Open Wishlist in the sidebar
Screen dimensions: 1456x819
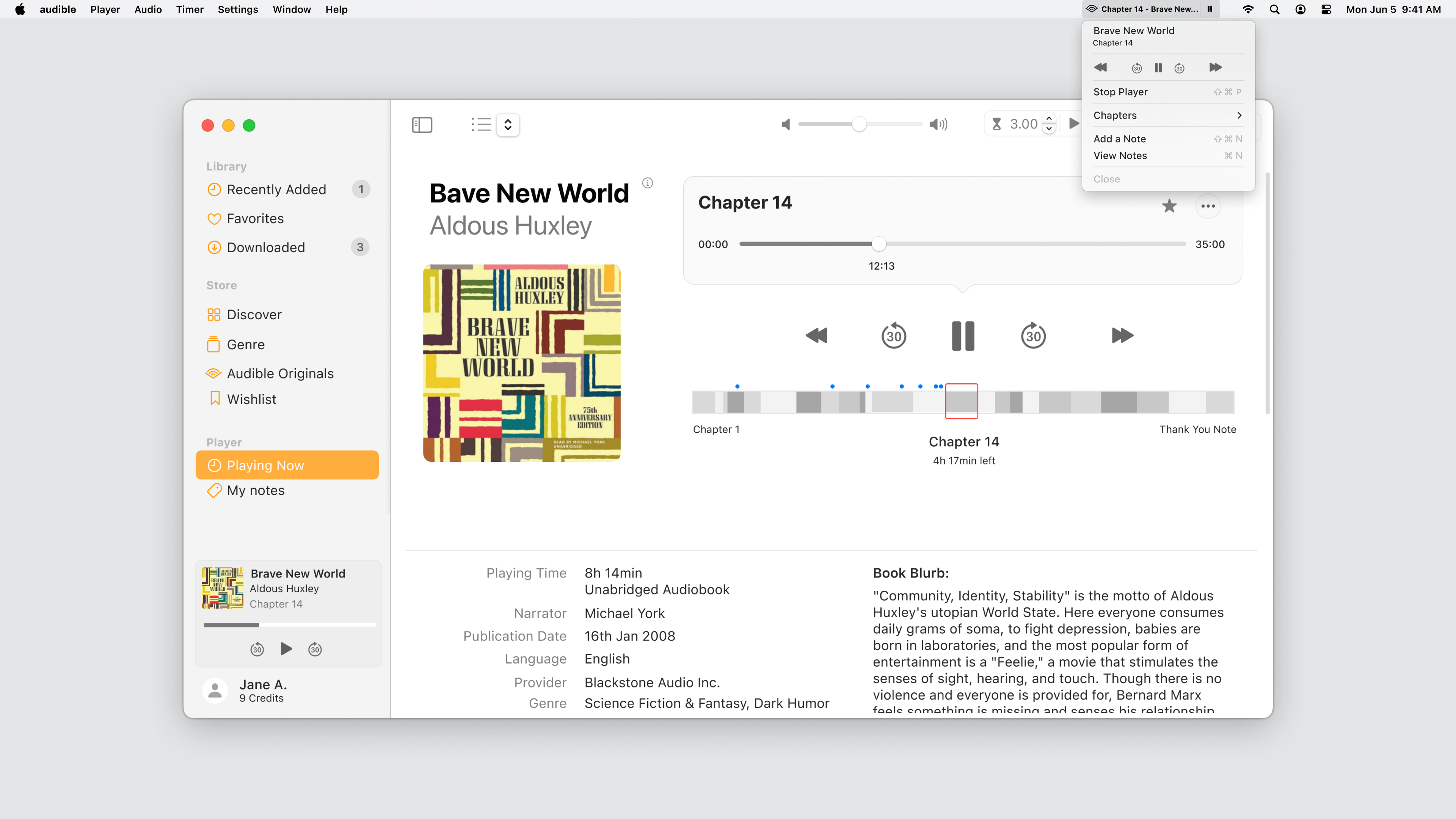pyautogui.click(x=251, y=399)
